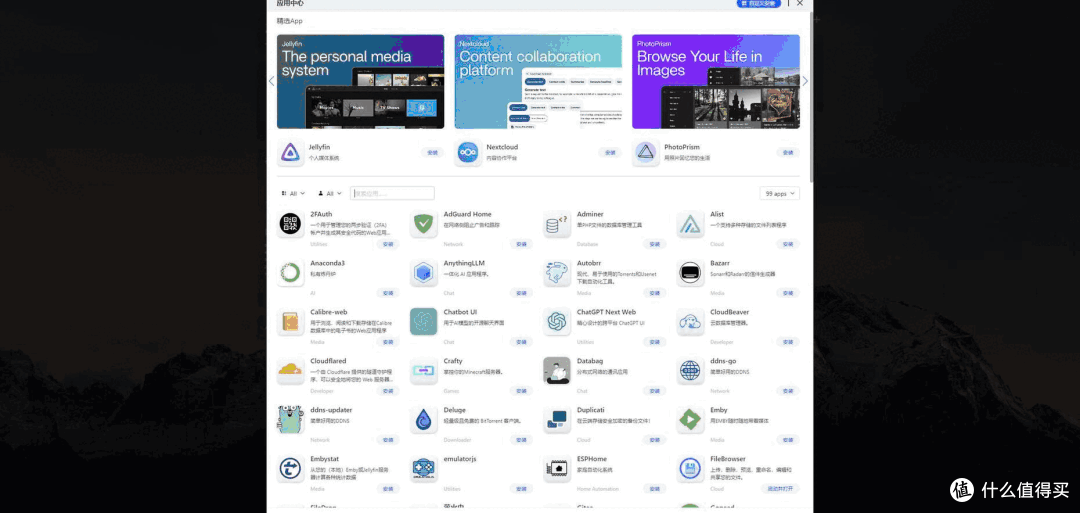Click the app center vertical scrollbar
The height and width of the screenshot is (513, 1080).
pyautogui.click(x=811, y=96)
